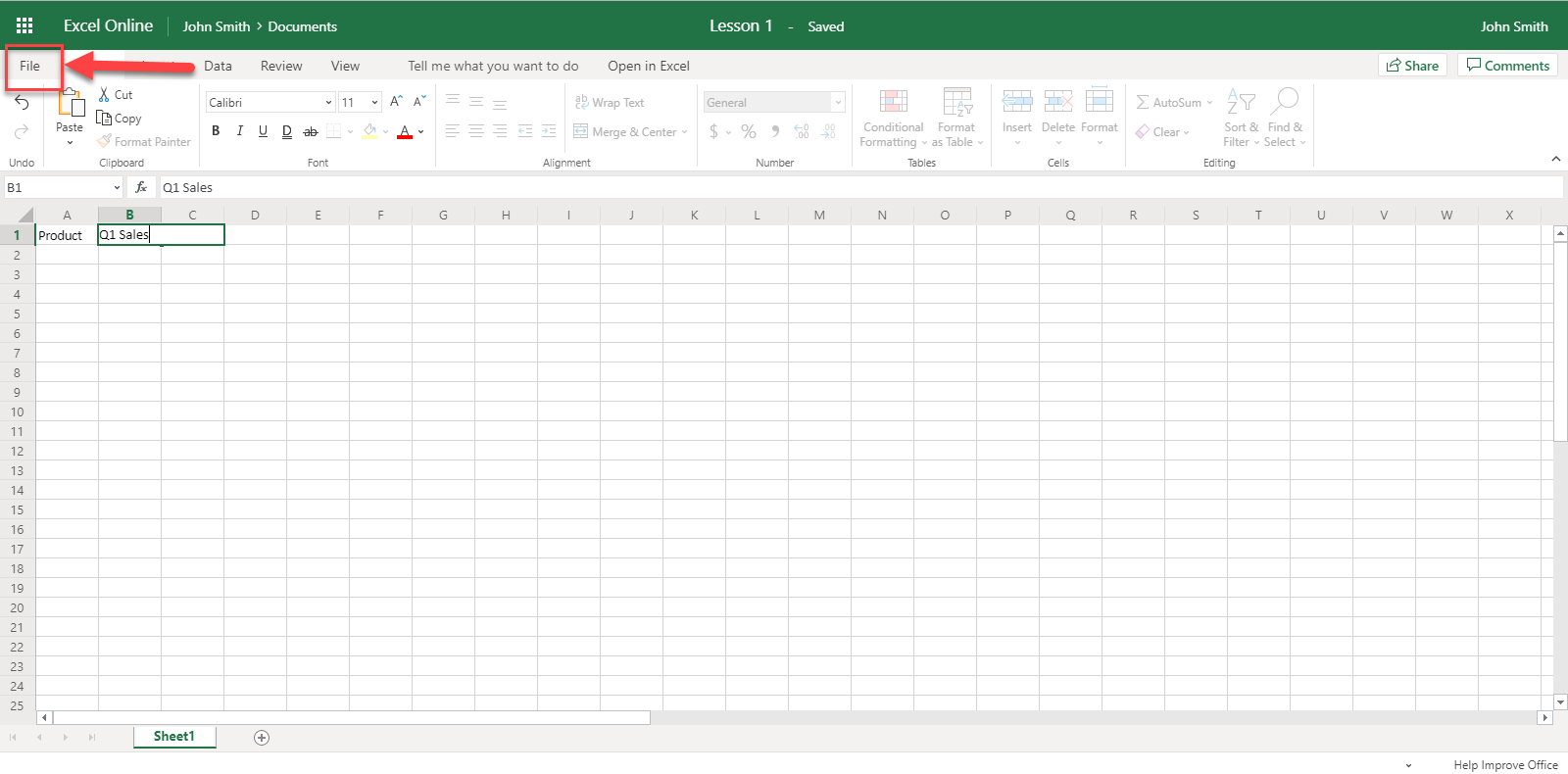Open the Comments pane
1568x774 pixels.
pos(1507,66)
